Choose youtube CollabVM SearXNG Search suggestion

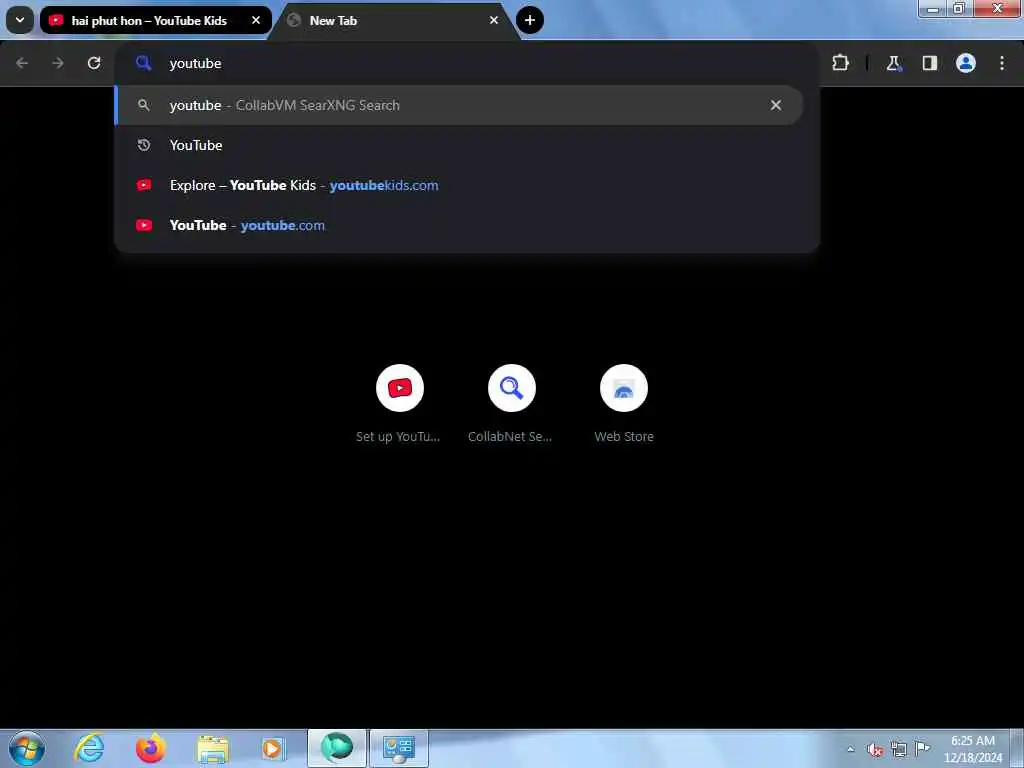pyautogui.click(x=458, y=105)
